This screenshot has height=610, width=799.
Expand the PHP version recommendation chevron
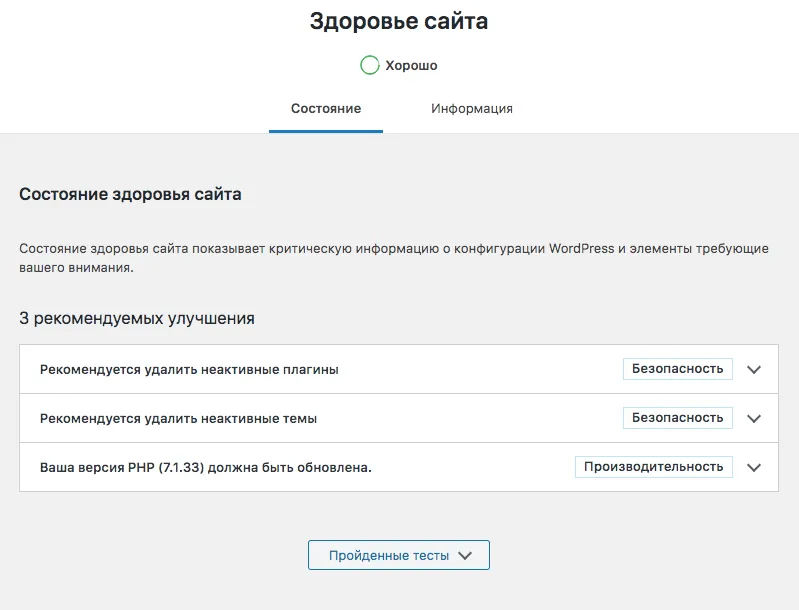(x=754, y=467)
